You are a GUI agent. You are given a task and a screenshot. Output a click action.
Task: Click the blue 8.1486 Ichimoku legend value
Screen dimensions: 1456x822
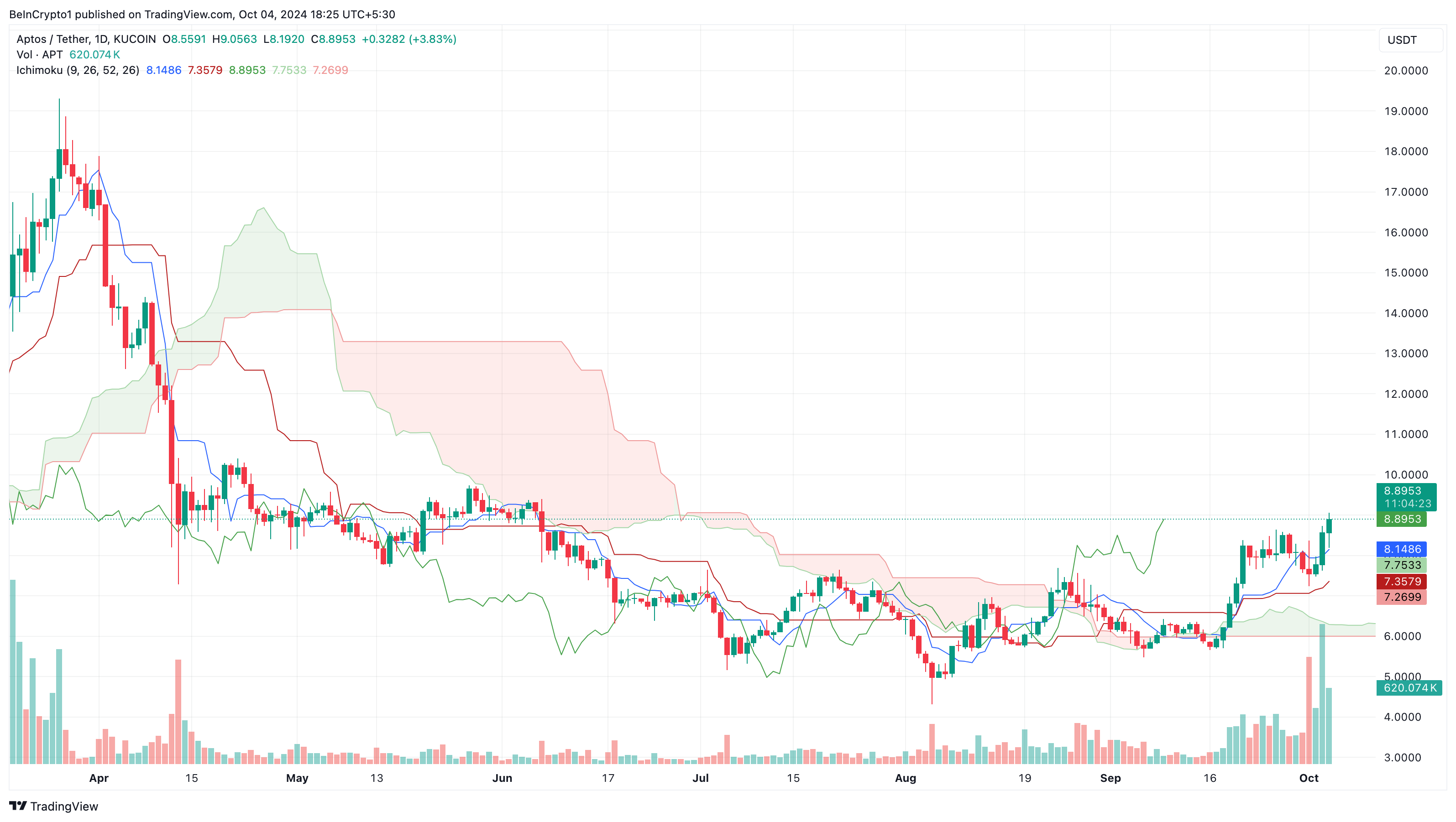[163, 70]
